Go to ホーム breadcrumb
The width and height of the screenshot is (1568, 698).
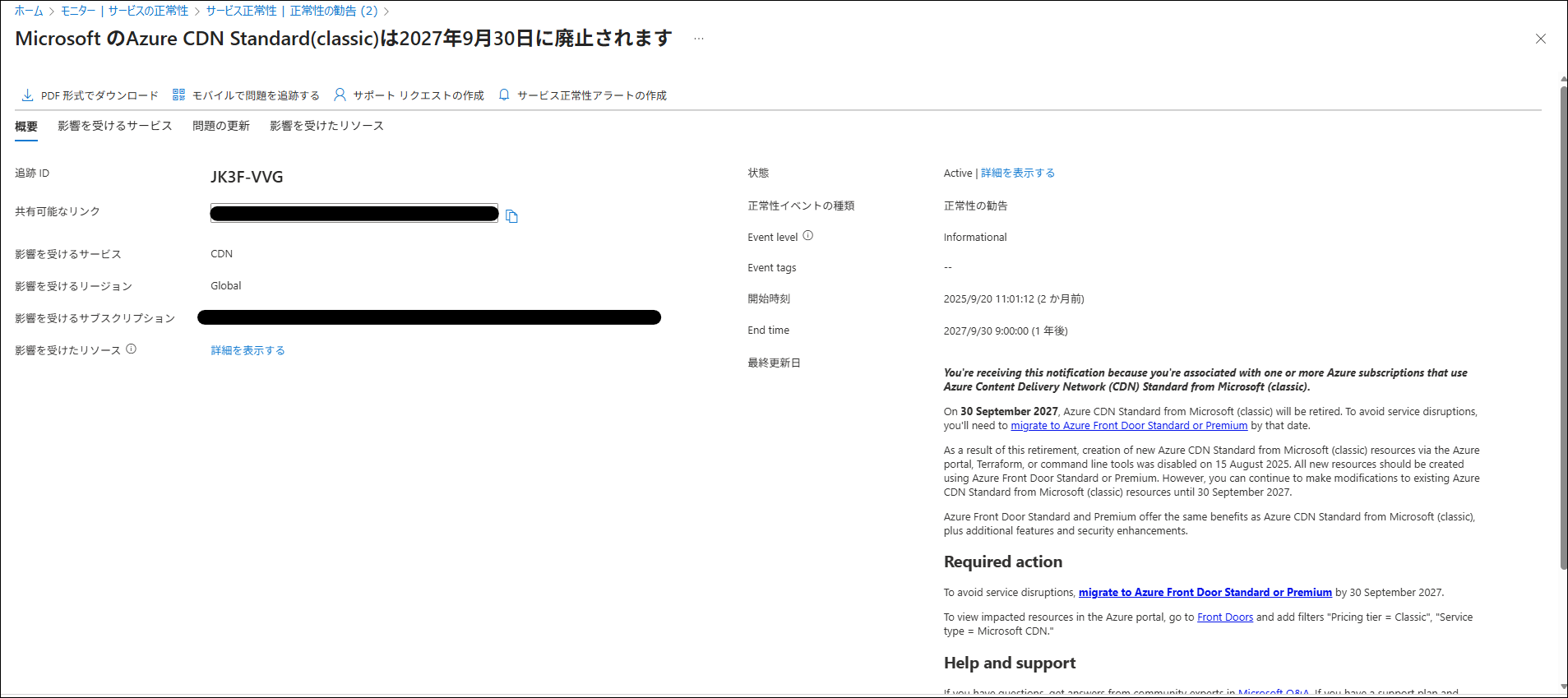tap(29, 11)
